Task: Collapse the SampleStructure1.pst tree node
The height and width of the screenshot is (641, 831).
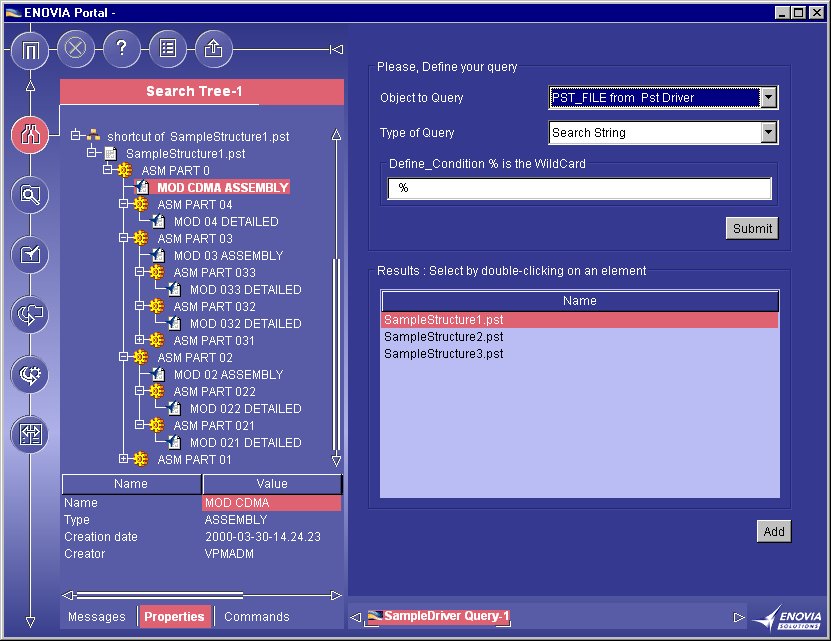Action: click(x=92, y=153)
